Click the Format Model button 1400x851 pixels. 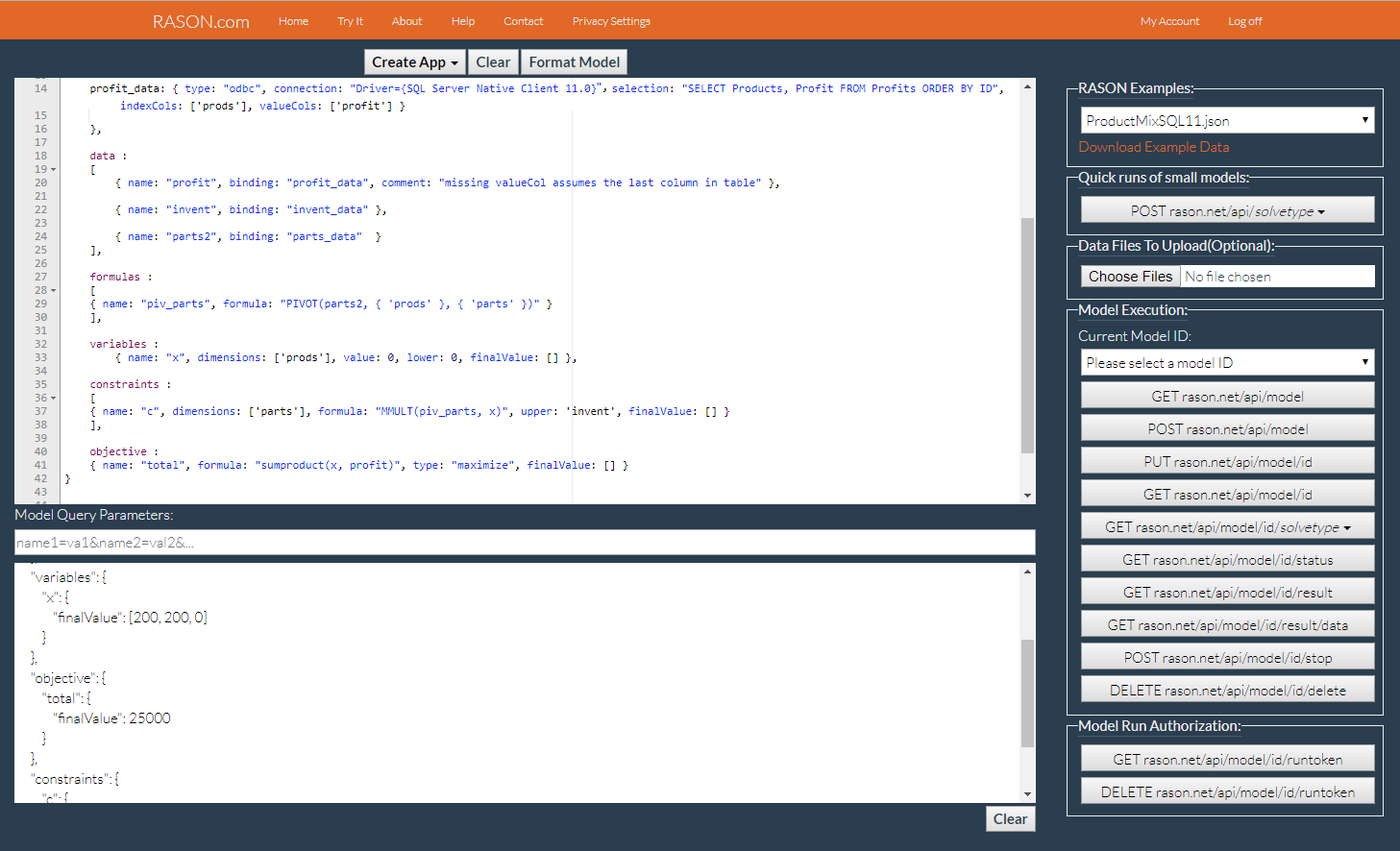[x=574, y=62]
